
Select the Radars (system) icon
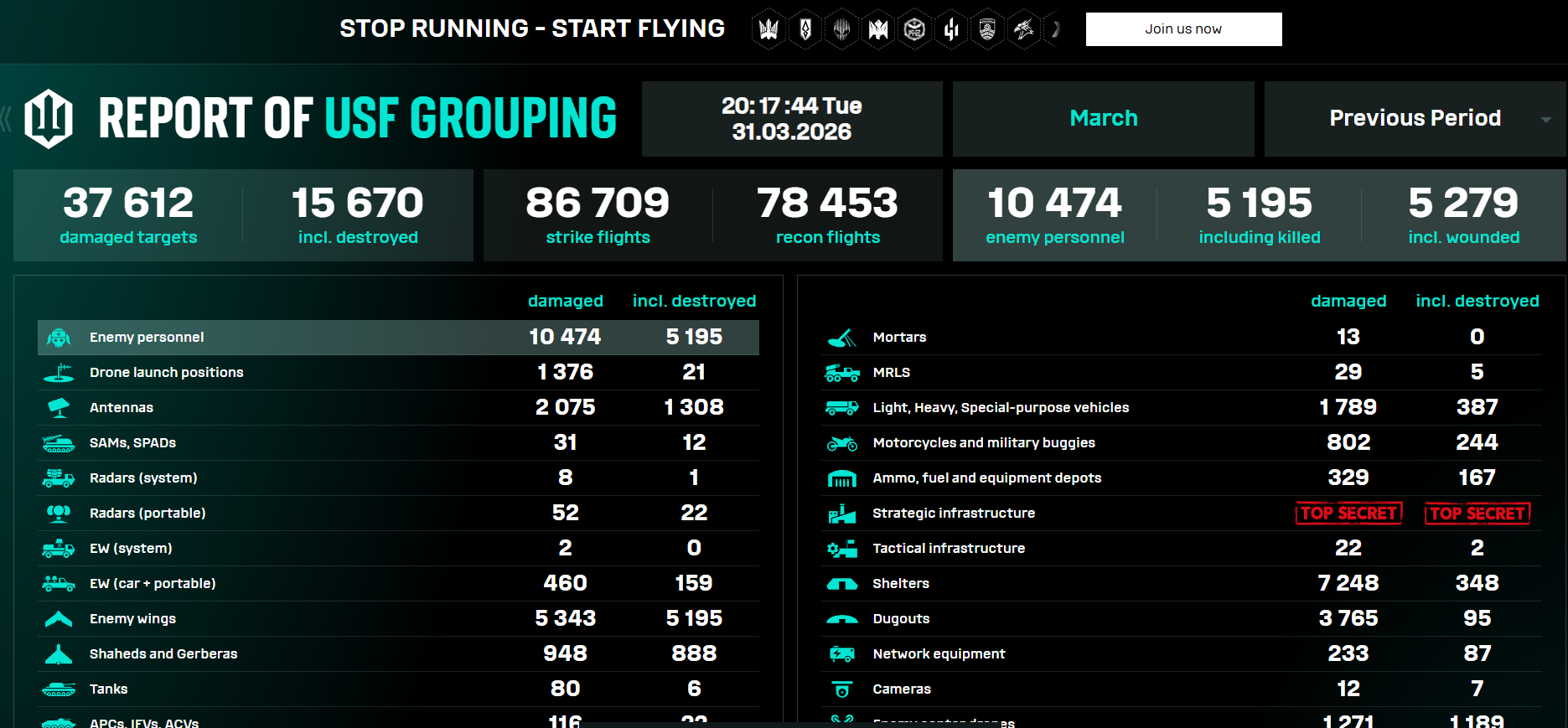59,478
